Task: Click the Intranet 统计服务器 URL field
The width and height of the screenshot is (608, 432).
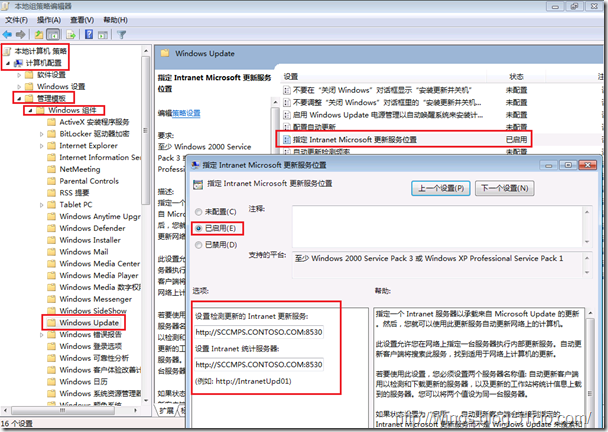Action: pyautogui.click(x=259, y=365)
